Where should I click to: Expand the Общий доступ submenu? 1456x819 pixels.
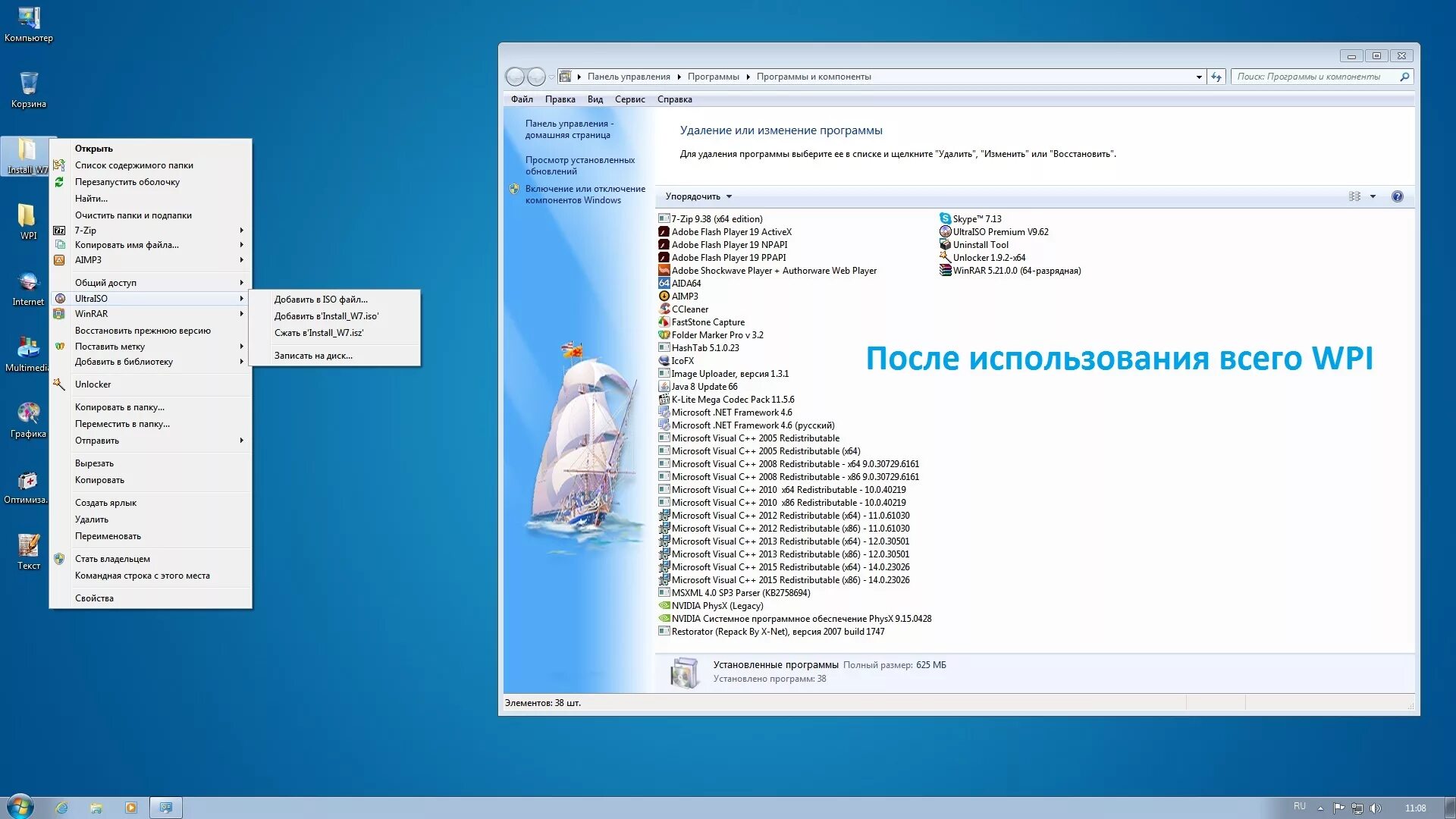point(241,283)
